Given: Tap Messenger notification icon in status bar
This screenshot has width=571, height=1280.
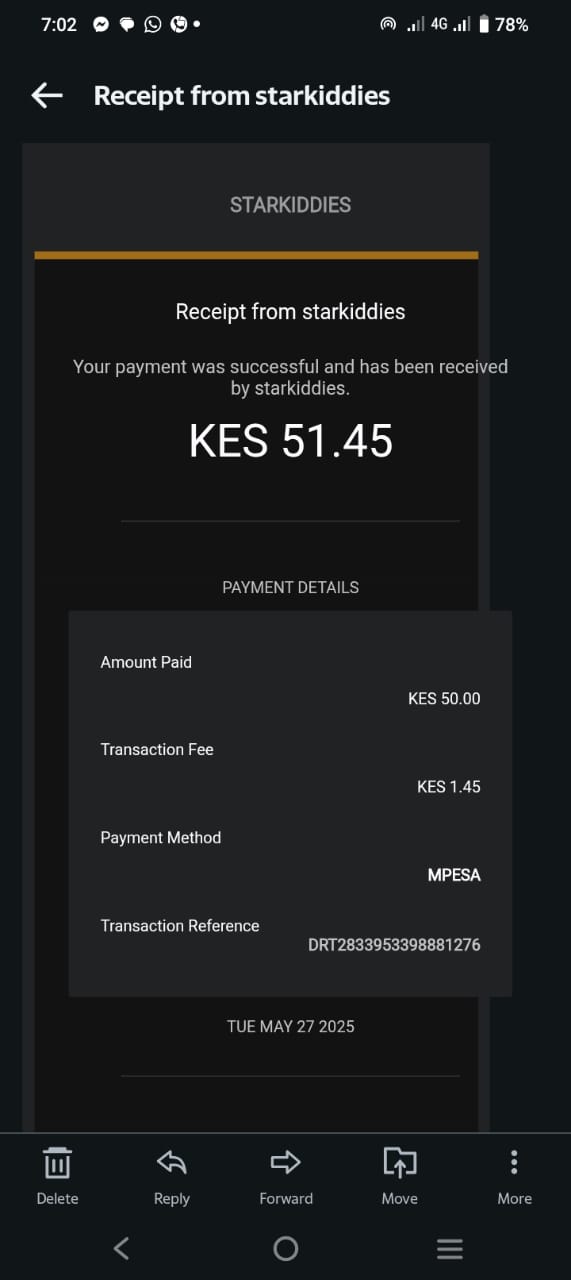Looking at the screenshot, I should [x=101, y=24].
